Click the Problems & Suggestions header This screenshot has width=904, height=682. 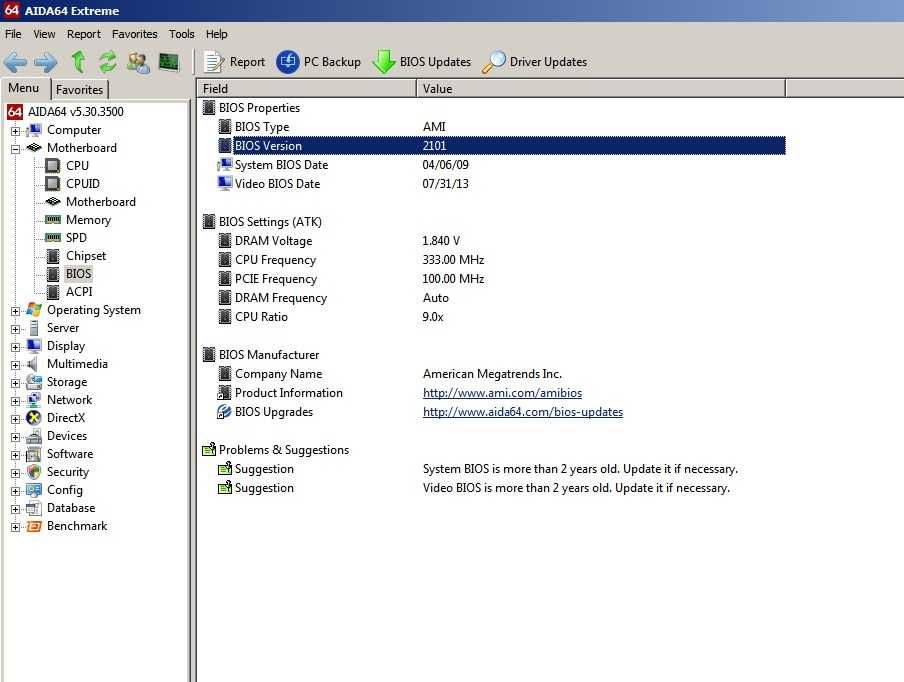click(284, 450)
